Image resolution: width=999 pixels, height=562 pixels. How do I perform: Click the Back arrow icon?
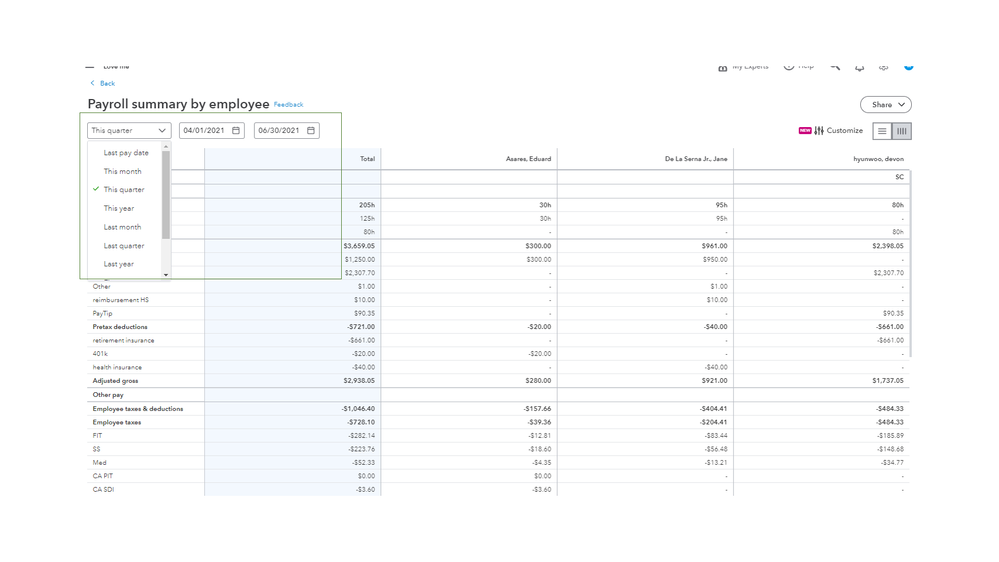point(93,84)
